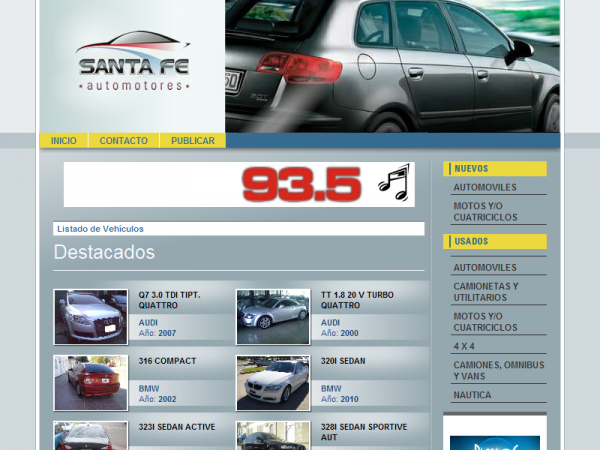Click AUDI brand under Q7 listing
The height and width of the screenshot is (450, 600).
(148, 323)
